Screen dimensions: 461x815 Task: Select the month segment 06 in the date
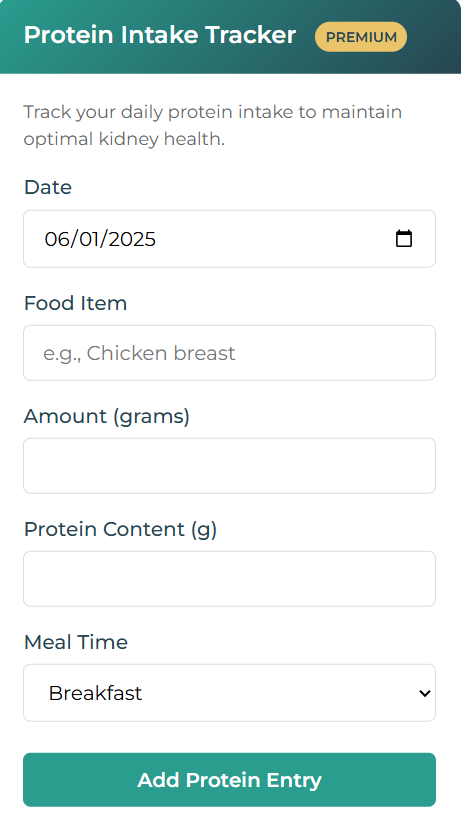point(54,239)
